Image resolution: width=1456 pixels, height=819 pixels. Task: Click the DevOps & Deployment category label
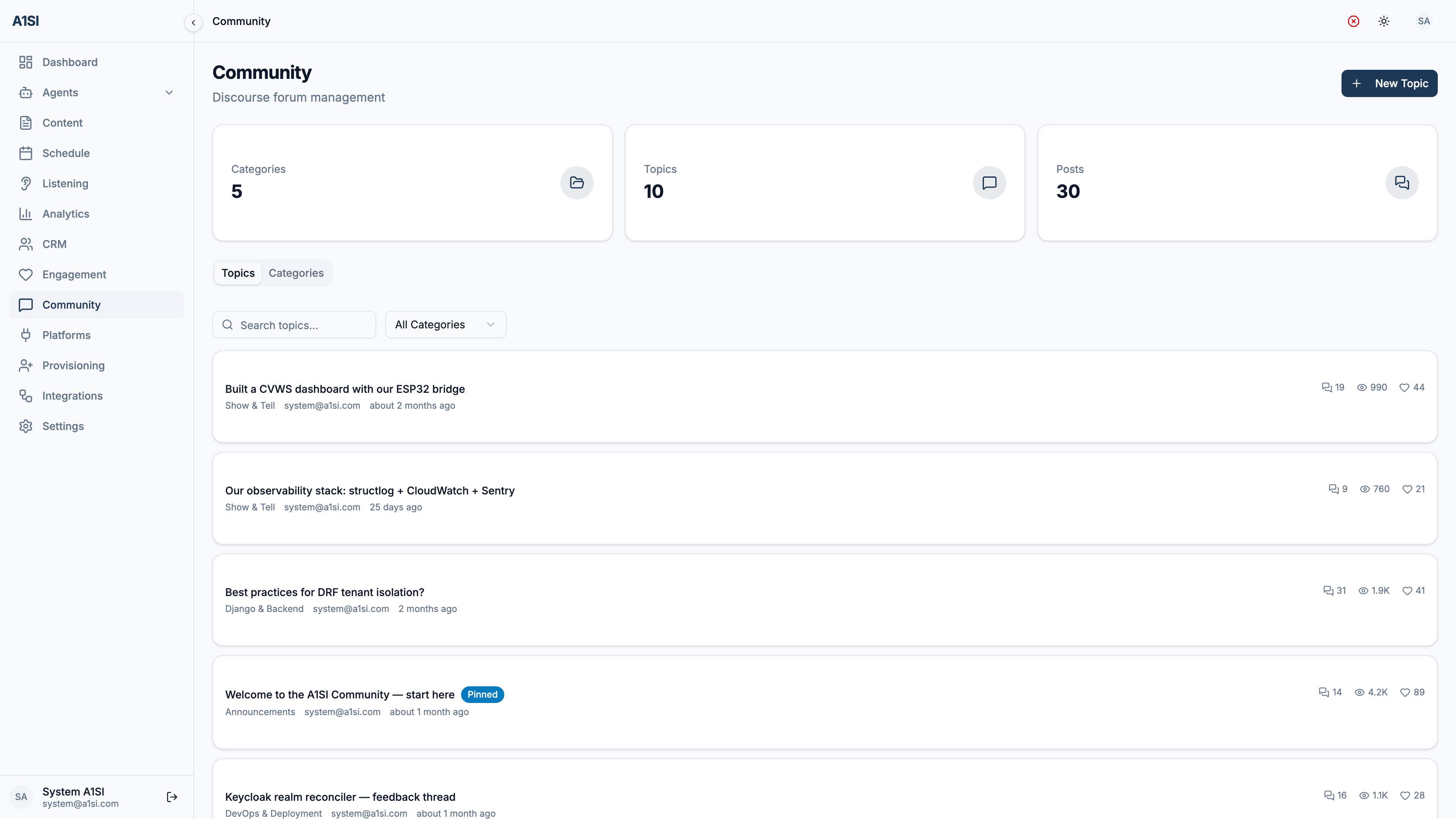[273, 813]
